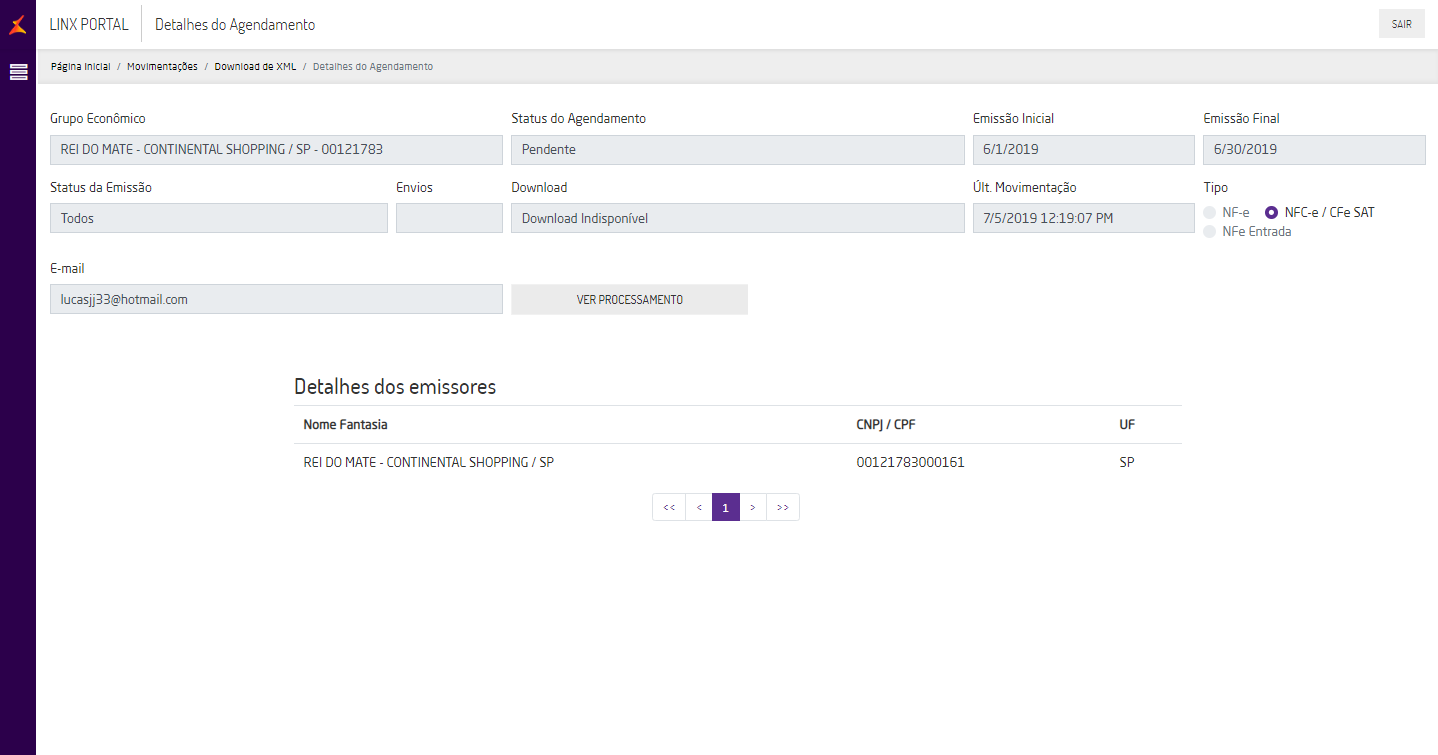
Task: Open the hamburger sidebar menu
Action: click(x=18, y=72)
